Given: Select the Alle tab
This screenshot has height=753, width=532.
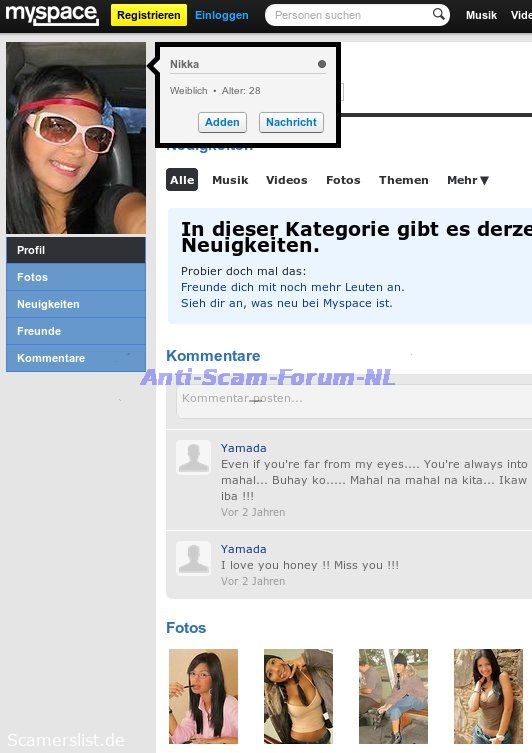Looking at the screenshot, I should pos(182,180).
